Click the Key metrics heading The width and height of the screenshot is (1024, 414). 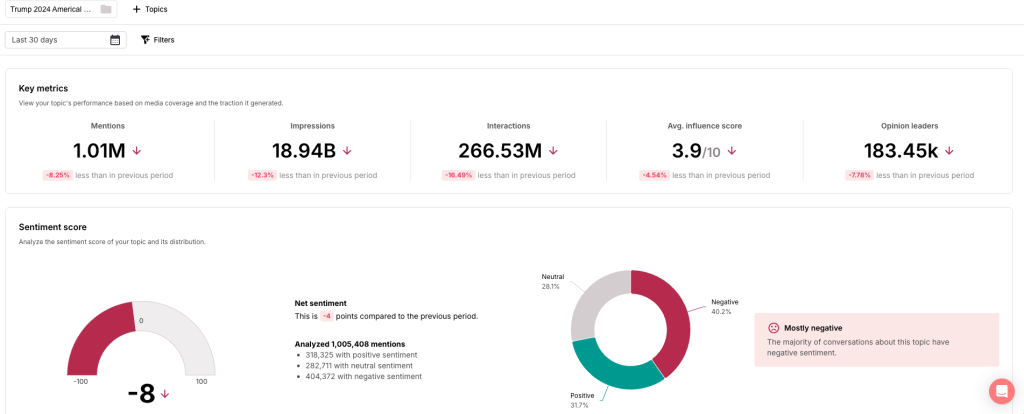click(43, 88)
